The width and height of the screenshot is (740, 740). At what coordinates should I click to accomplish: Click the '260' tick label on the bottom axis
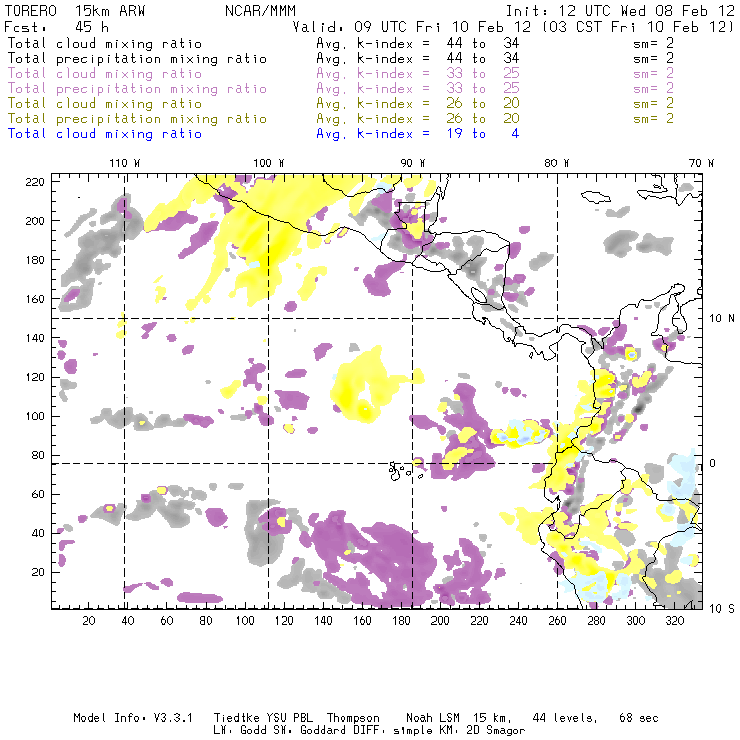coord(557,621)
